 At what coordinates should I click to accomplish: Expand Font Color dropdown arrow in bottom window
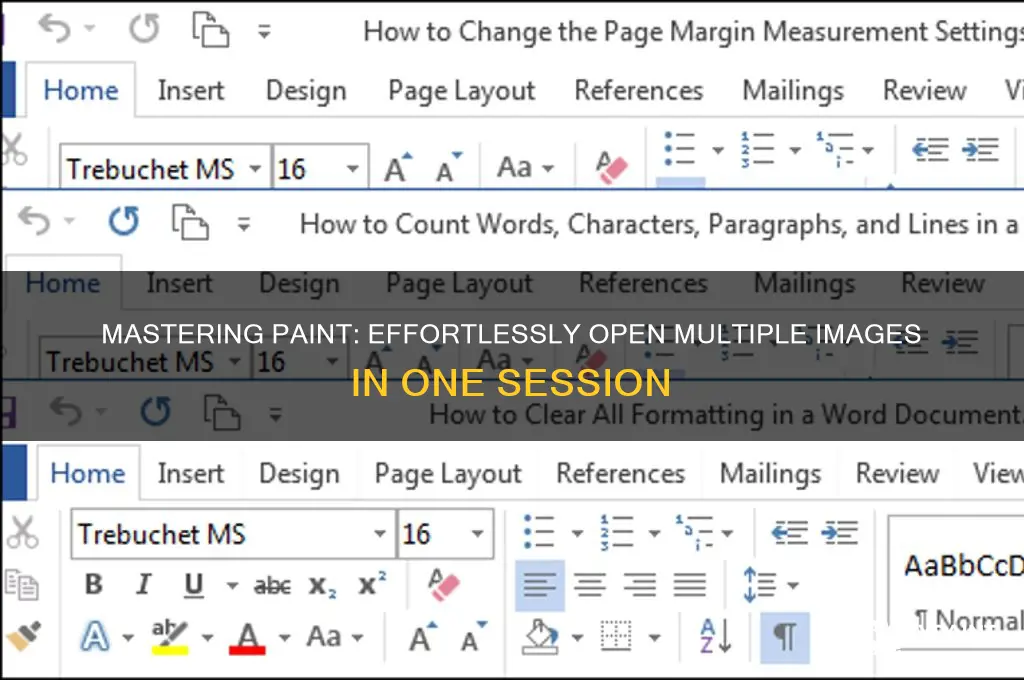point(285,638)
